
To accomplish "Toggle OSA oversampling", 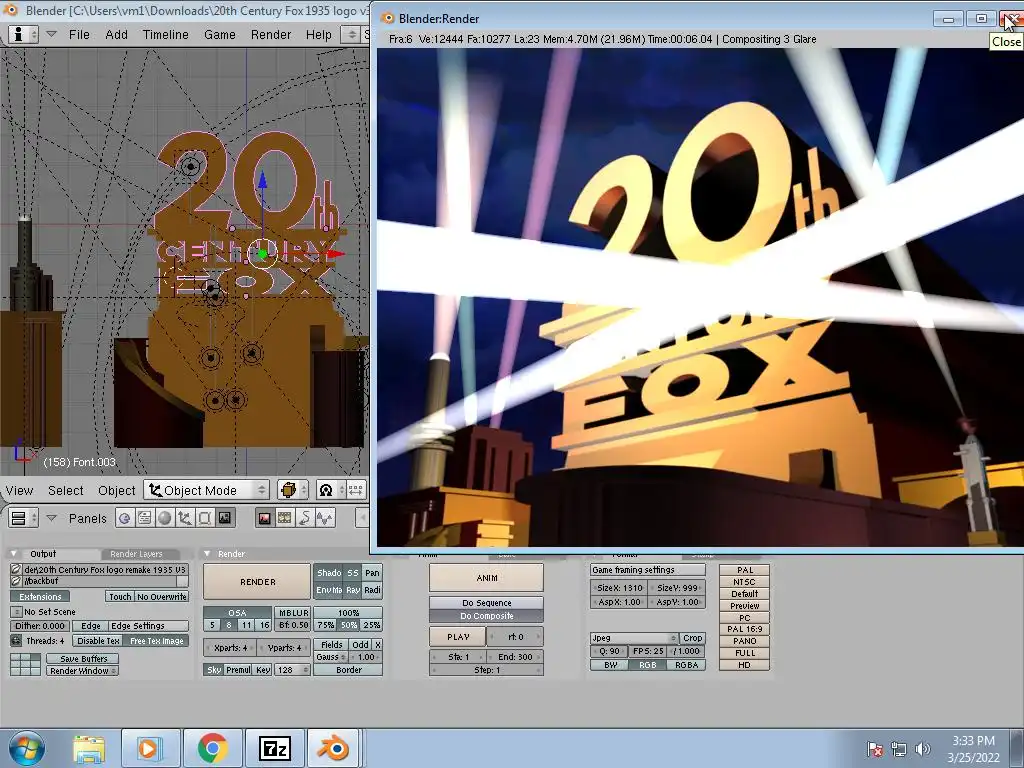I will pyautogui.click(x=237, y=613).
